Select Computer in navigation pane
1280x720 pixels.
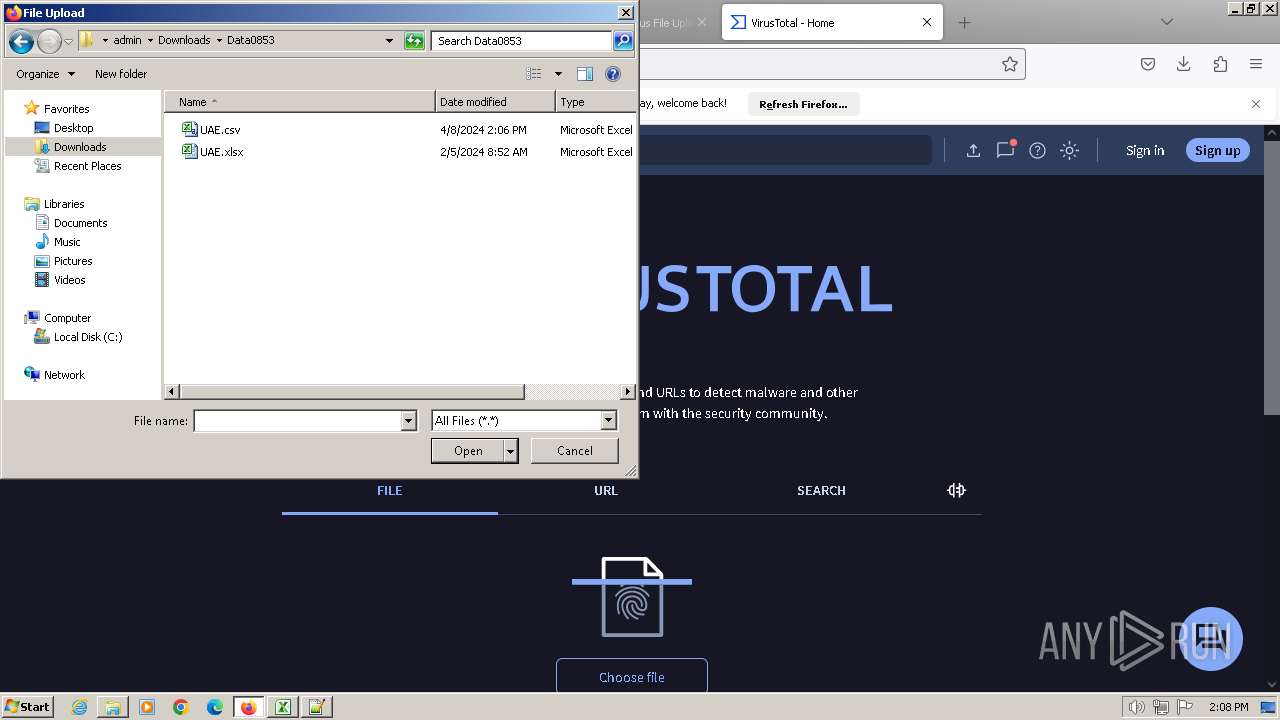point(67,318)
